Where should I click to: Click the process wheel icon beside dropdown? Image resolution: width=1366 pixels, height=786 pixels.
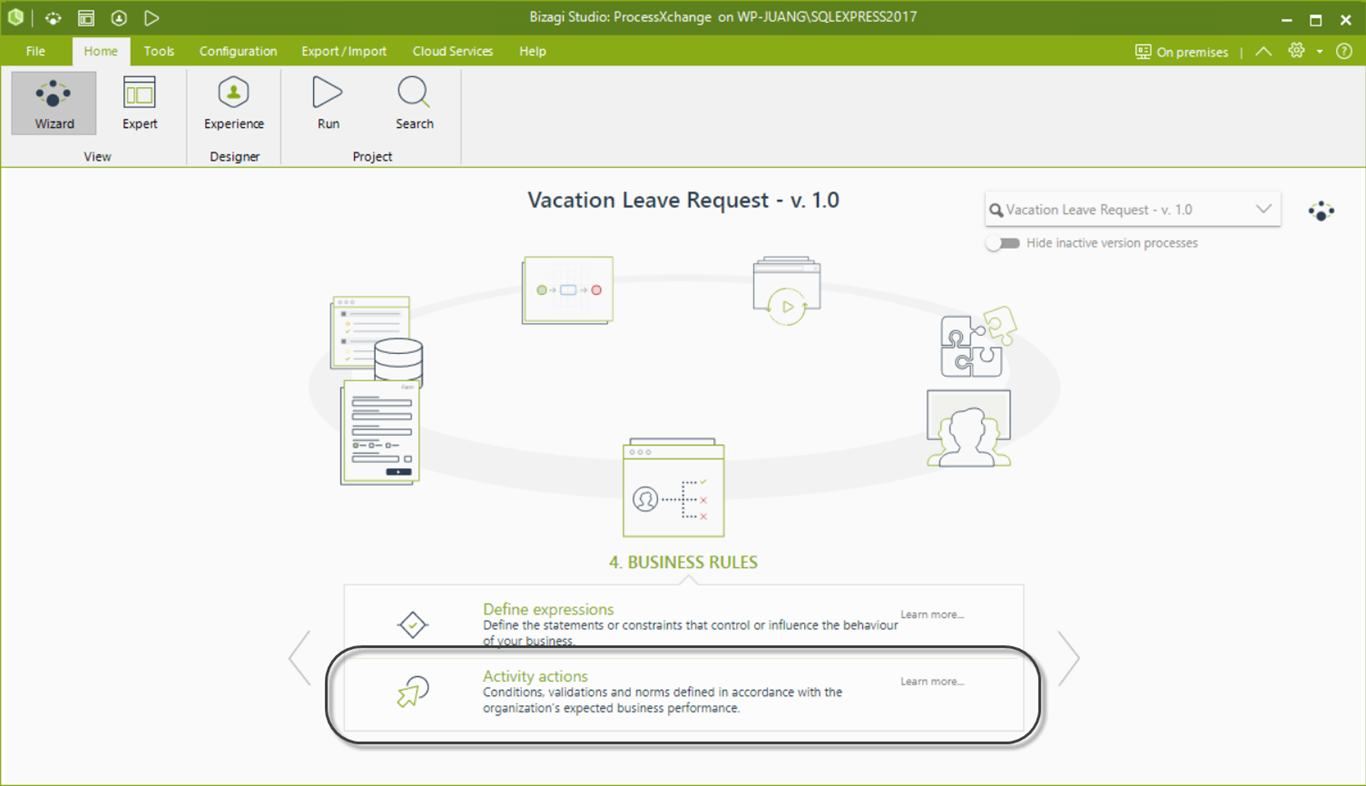pyautogui.click(x=1321, y=211)
